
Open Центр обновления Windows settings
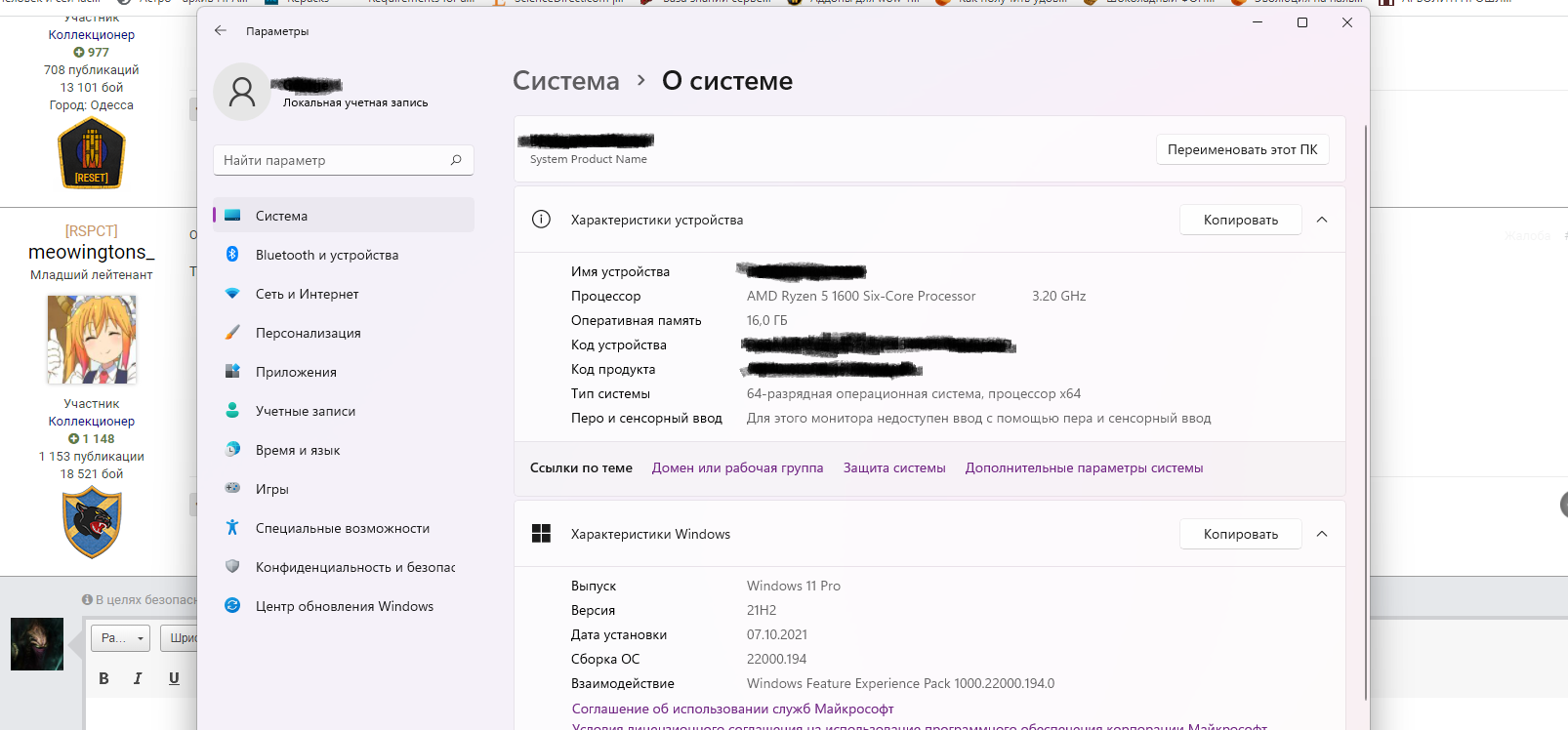pyautogui.click(x=344, y=606)
